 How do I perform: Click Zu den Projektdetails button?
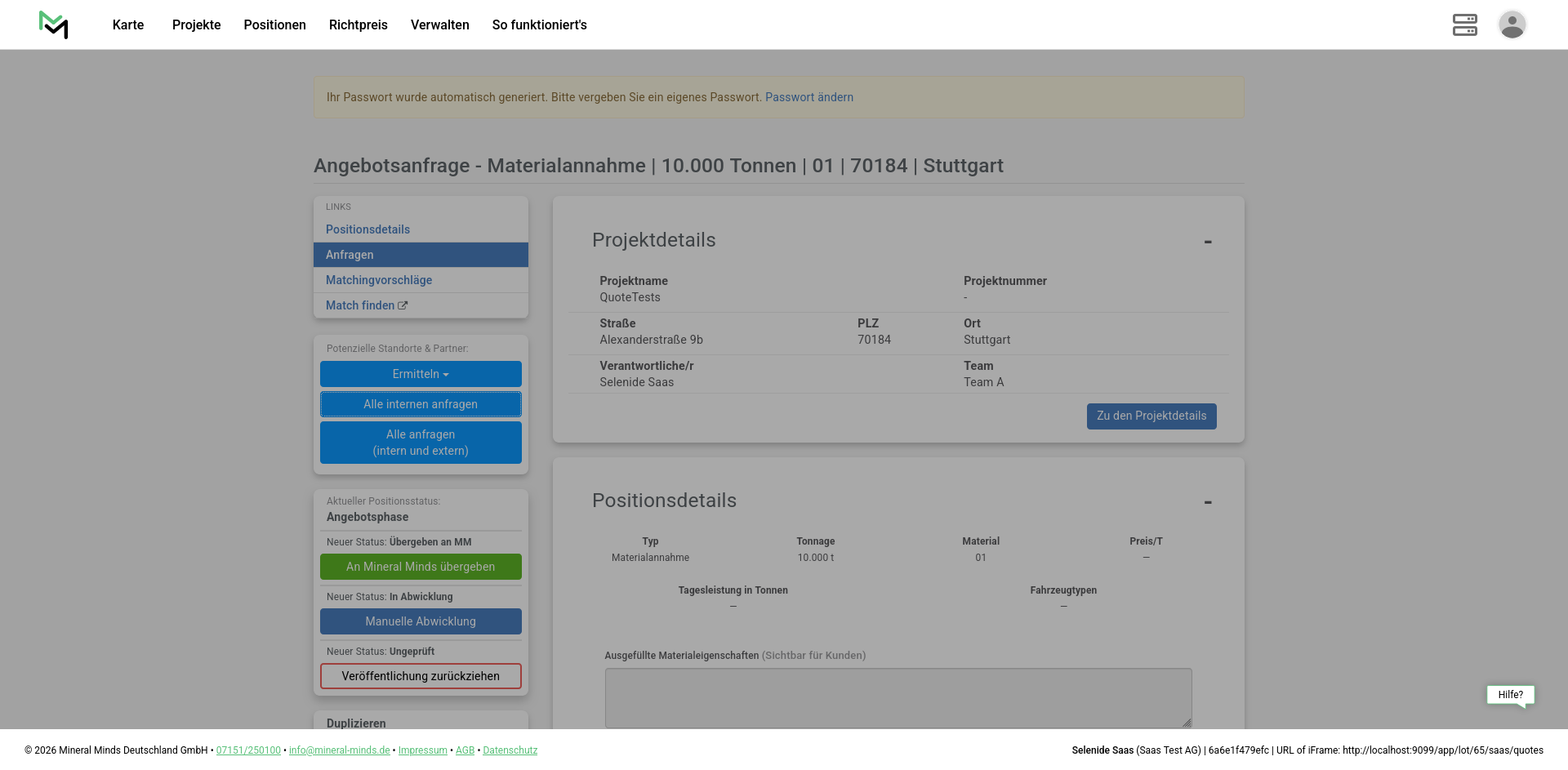(x=1151, y=416)
